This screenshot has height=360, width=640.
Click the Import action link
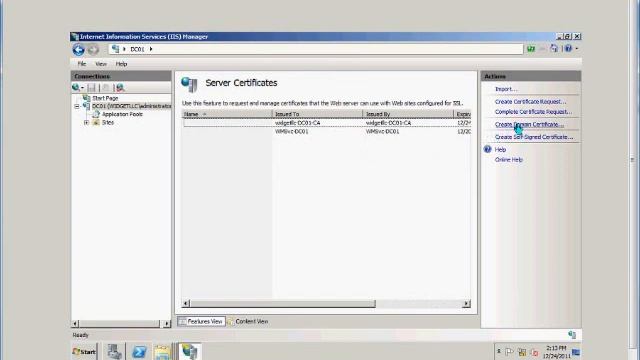click(506, 89)
